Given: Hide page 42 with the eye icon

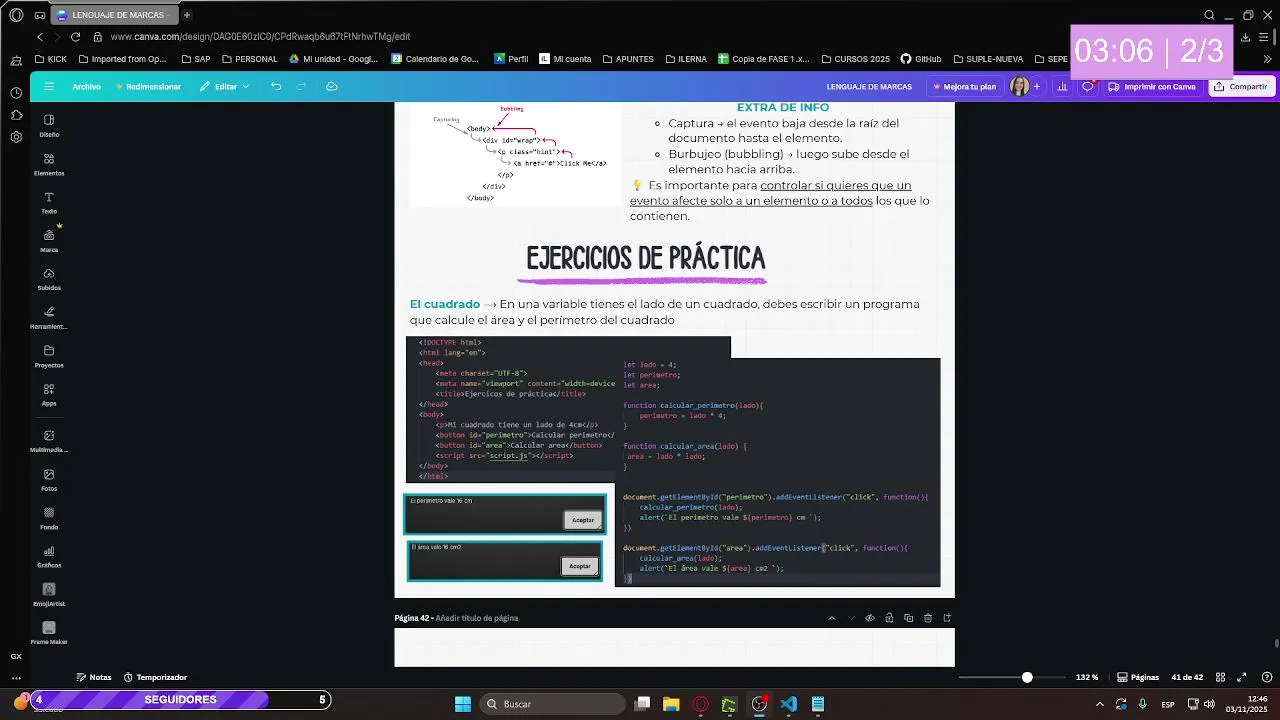Looking at the screenshot, I should [x=870, y=618].
